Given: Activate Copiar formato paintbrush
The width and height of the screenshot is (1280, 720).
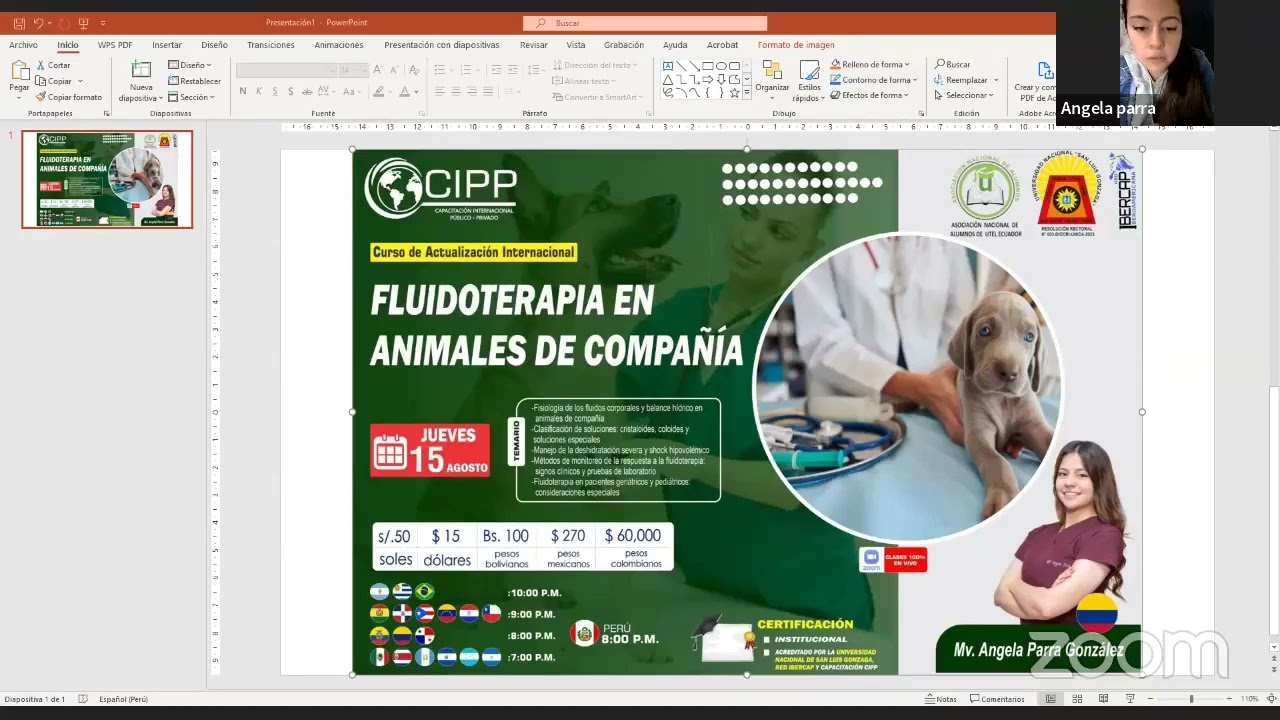Looking at the screenshot, I should [68, 97].
